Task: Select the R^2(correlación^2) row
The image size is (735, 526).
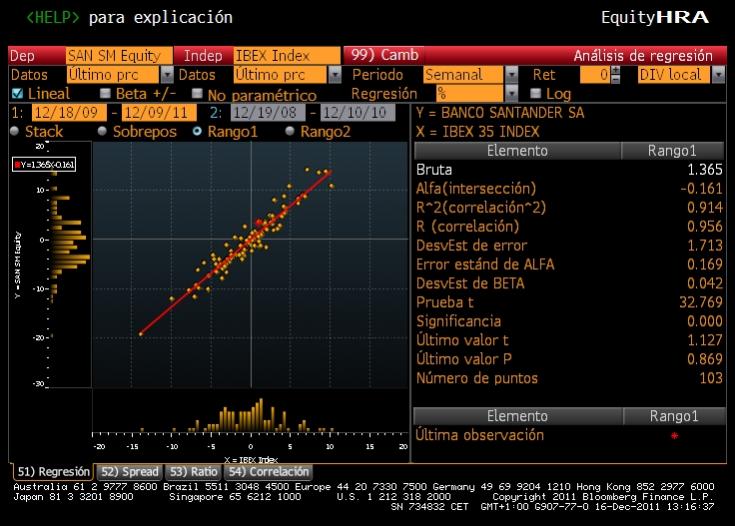Action: click(x=569, y=207)
